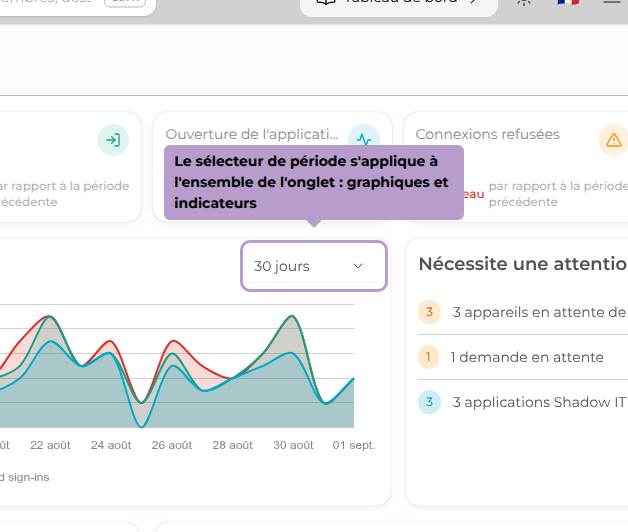Click the purple period selector tooltip text
The width and height of the screenshot is (628, 532).
point(312,182)
